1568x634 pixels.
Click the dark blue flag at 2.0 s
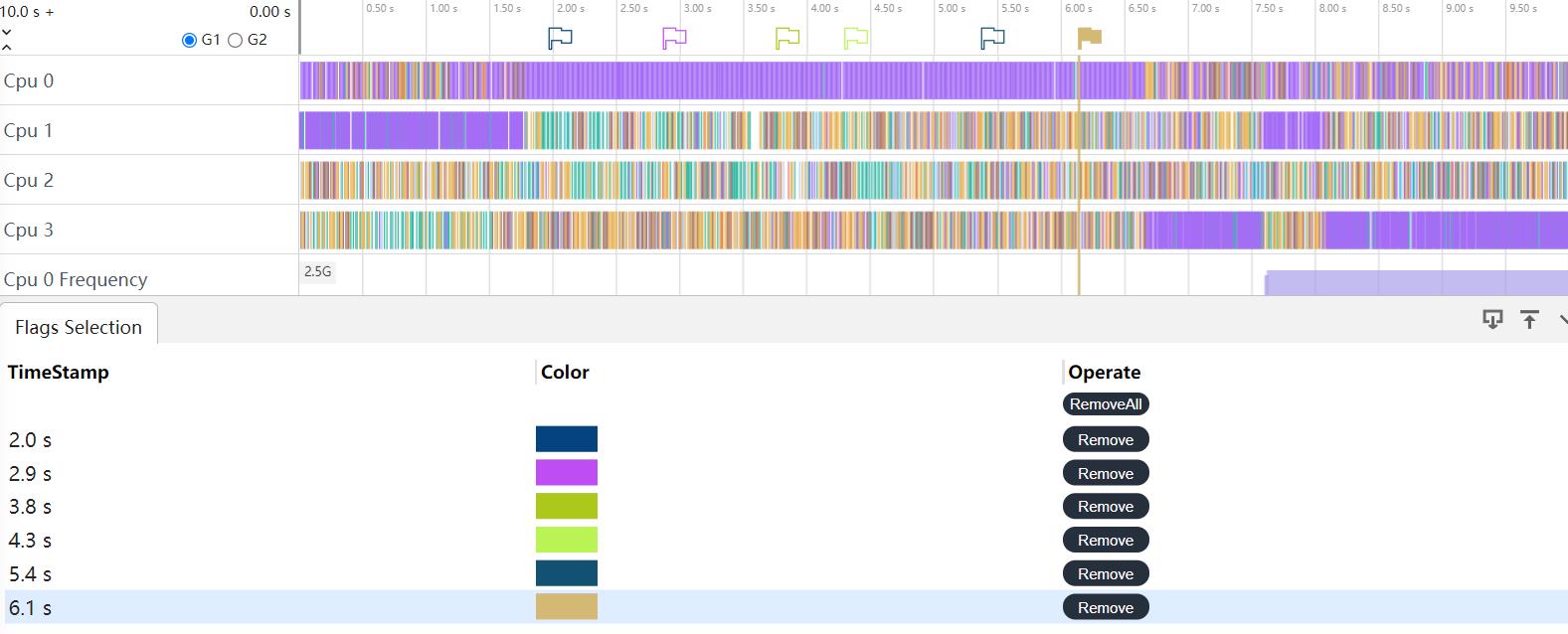tap(561, 38)
